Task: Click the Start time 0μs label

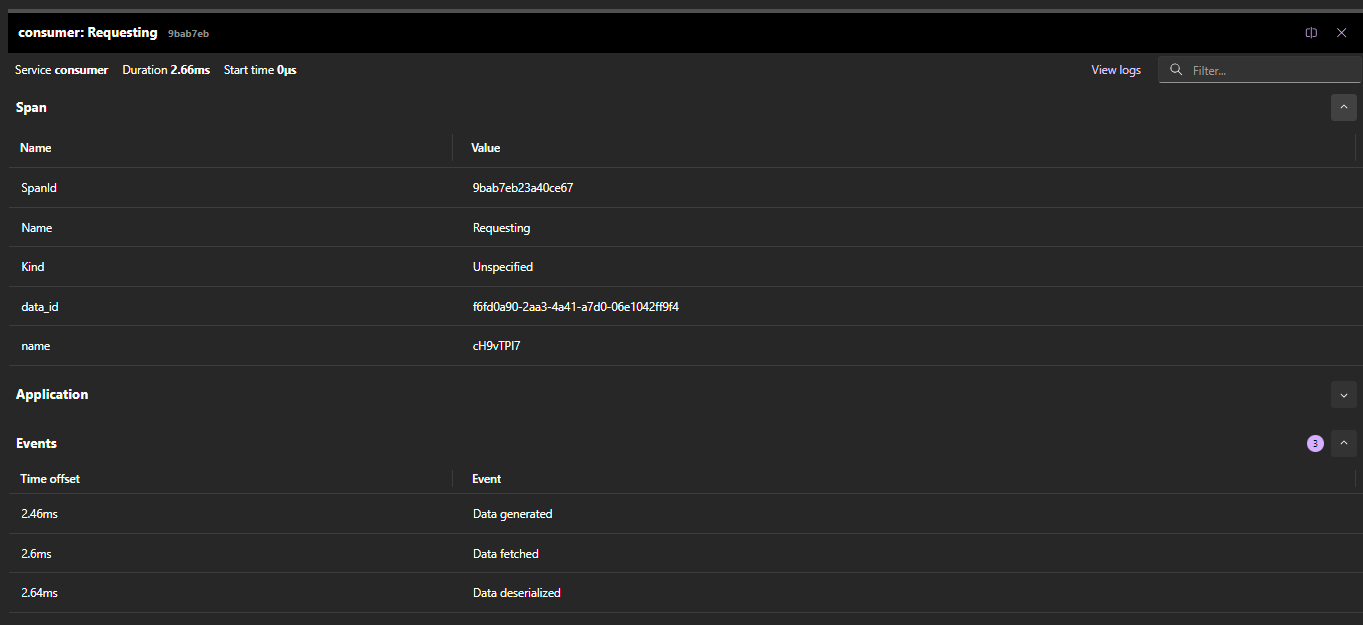Action: tap(260, 70)
